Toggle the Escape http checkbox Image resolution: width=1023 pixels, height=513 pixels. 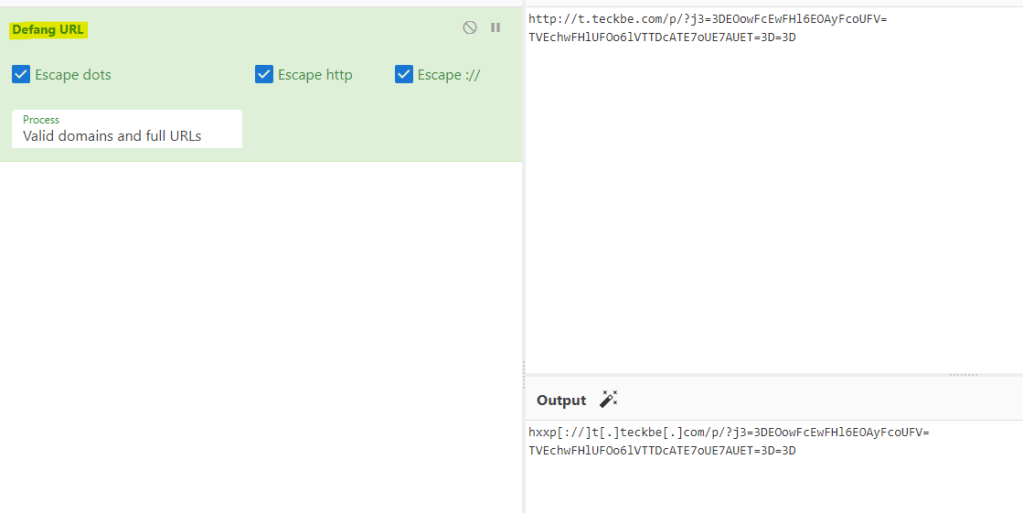264,74
